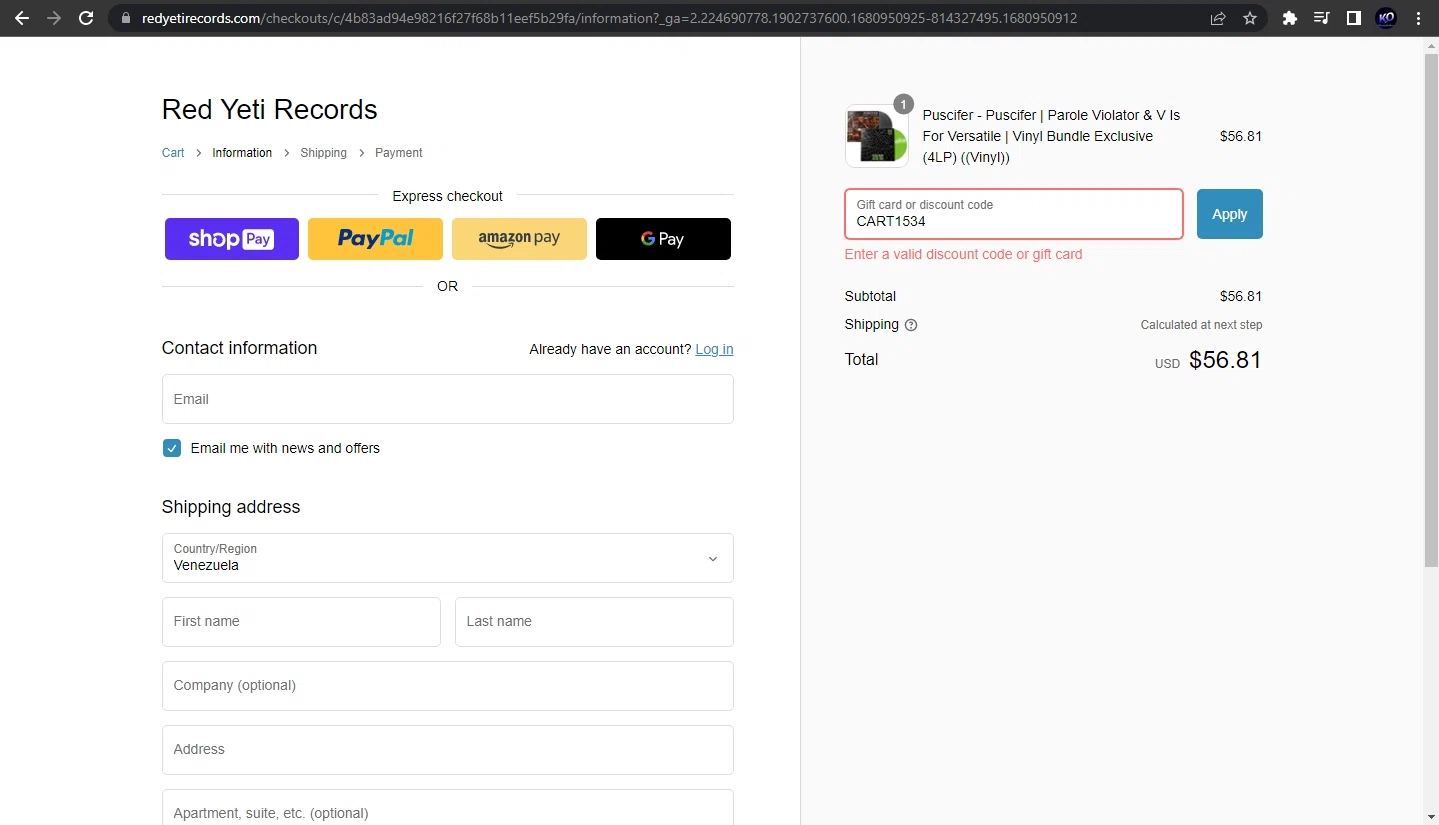Open the Chrome three-dot menu
The height and width of the screenshot is (825, 1439).
pyautogui.click(x=1418, y=18)
